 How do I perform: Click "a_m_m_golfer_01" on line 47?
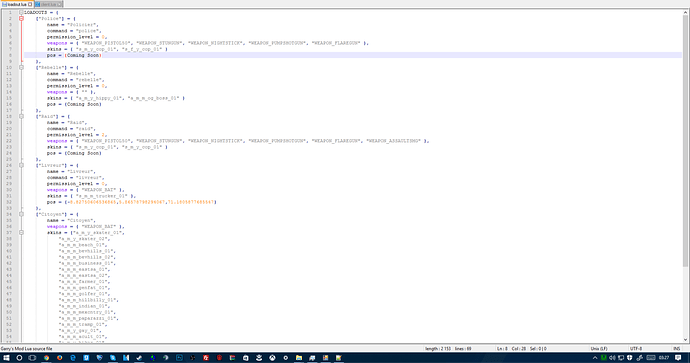pyautogui.click(x=84, y=293)
